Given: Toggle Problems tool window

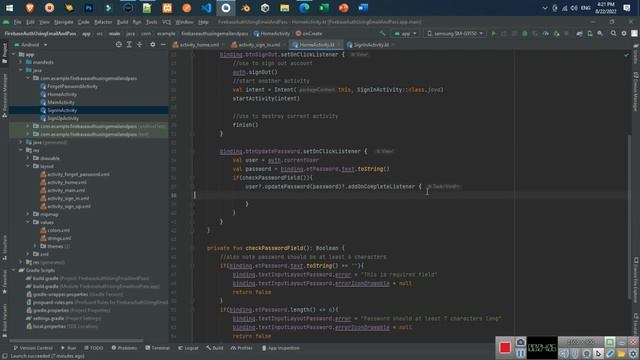Looking at the screenshot, I should point(124,348).
